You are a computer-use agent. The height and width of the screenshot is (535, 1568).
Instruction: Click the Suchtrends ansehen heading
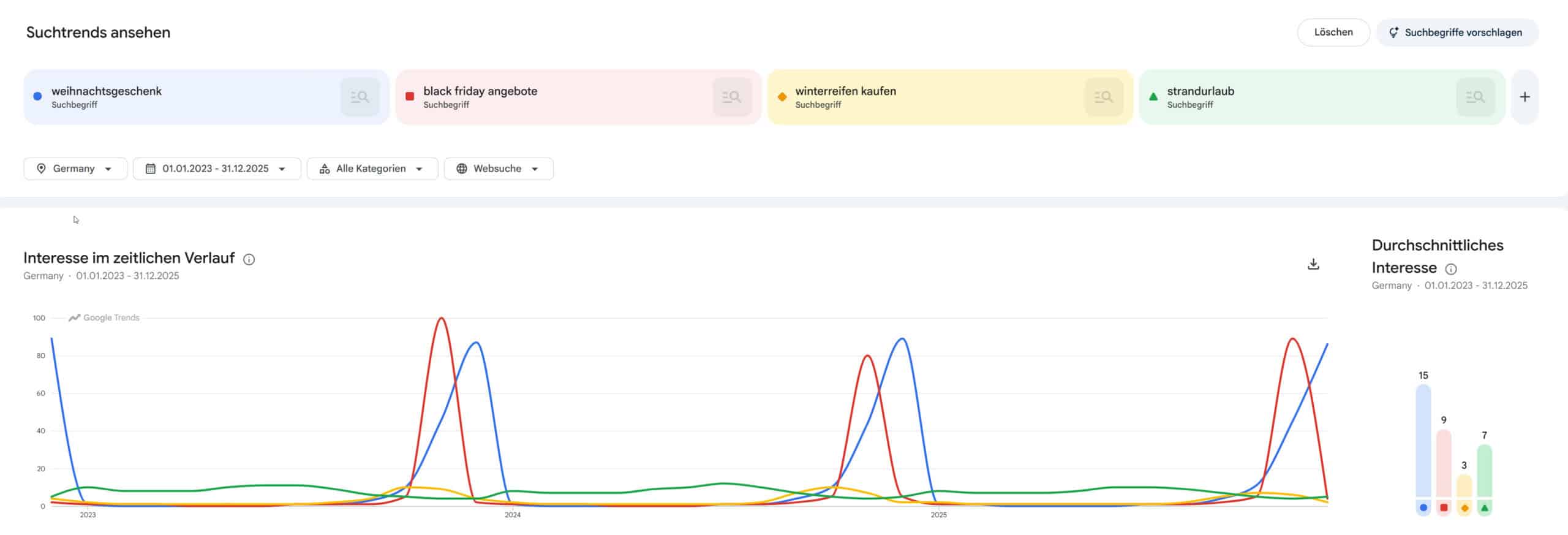pyautogui.click(x=98, y=32)
